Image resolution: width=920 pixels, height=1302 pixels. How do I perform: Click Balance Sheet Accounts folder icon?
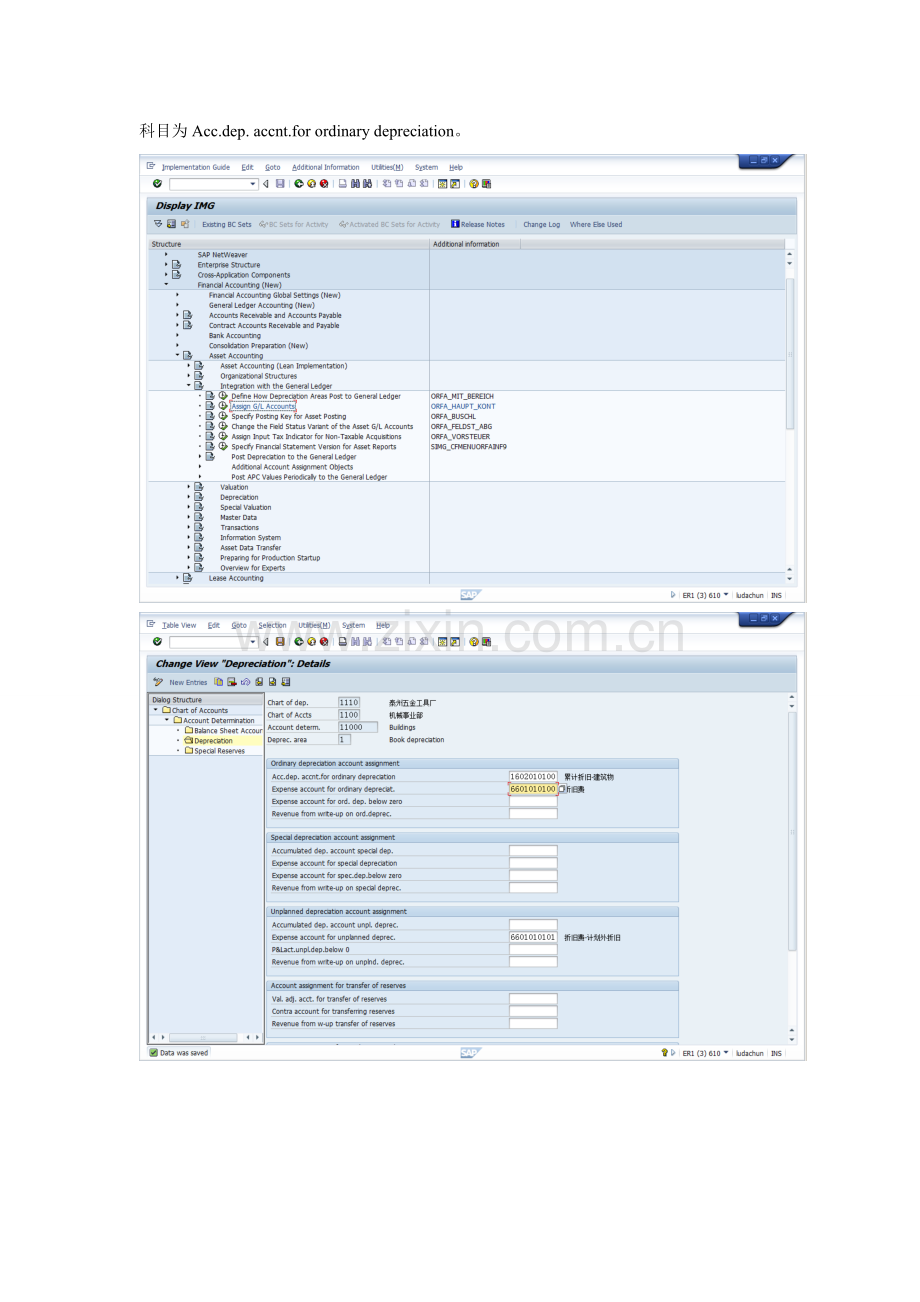pos(189,731)
